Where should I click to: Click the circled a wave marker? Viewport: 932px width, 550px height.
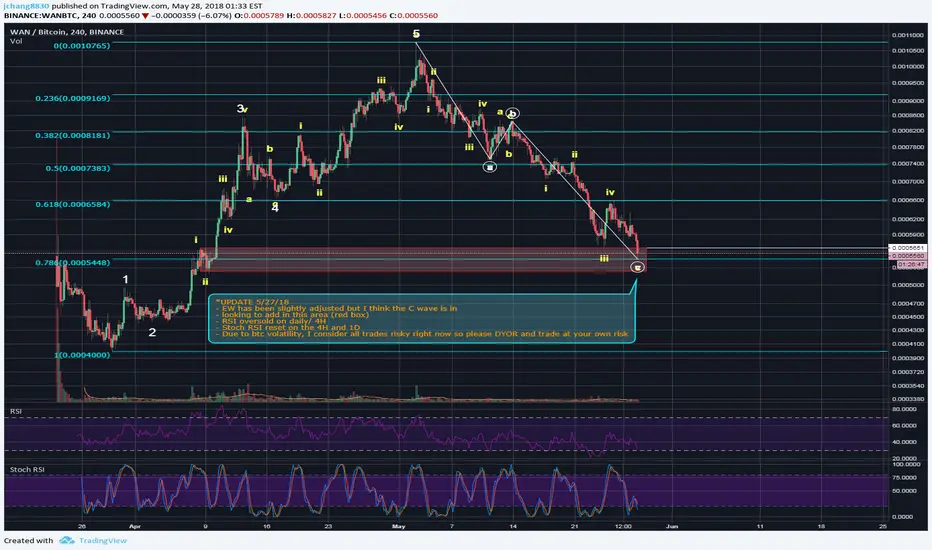pyautogui.click(x=490, y=167)
